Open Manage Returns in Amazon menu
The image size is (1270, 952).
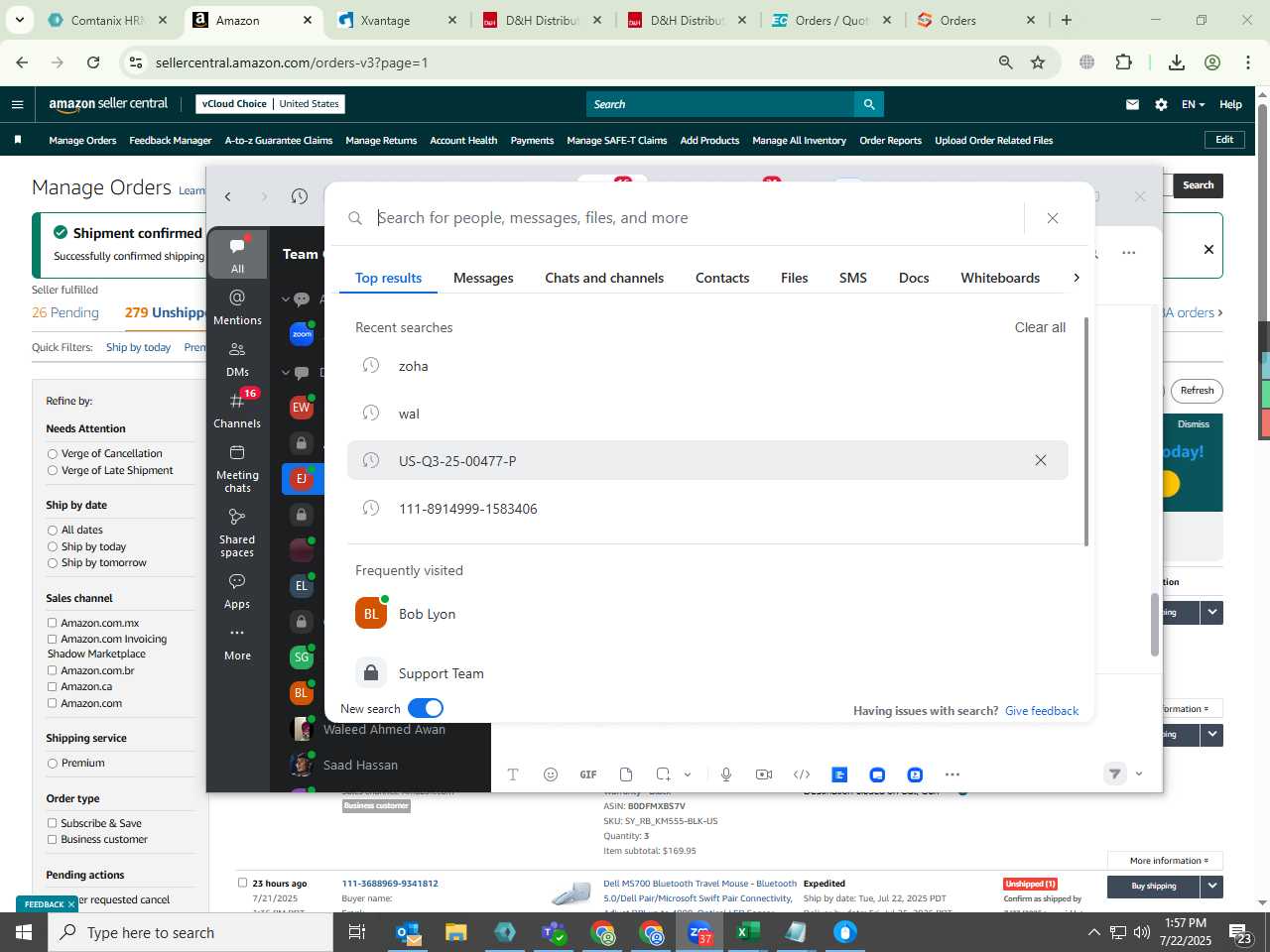(381, 141)
